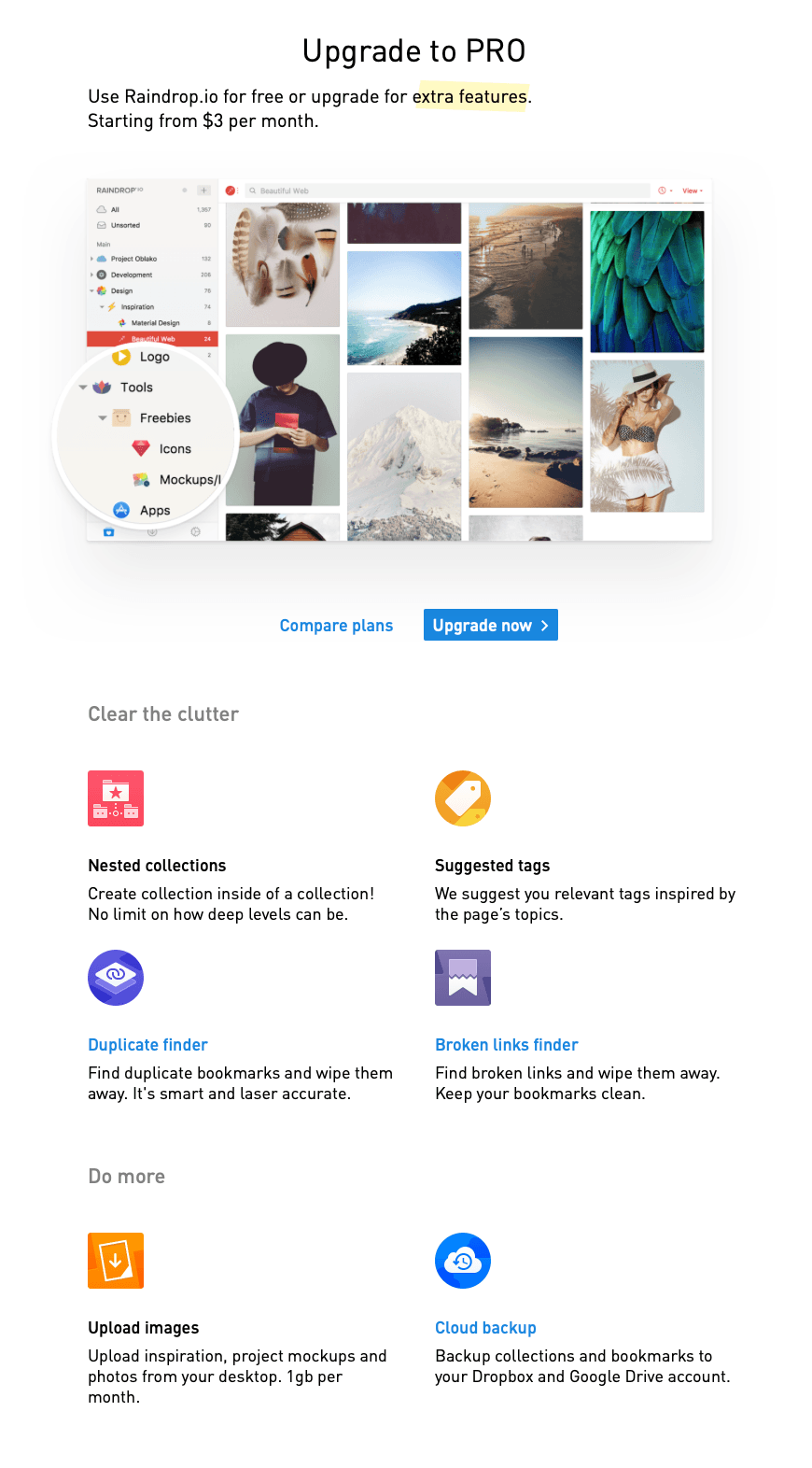Viewport: 812px width, 1468px height.
Task: Click the Cloud backup blue cloud icon
Action: click(x=463, y=1261)
